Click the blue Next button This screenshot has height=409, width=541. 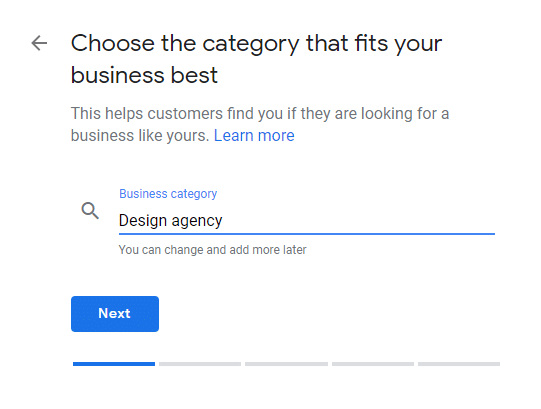[x=115, y=314]
